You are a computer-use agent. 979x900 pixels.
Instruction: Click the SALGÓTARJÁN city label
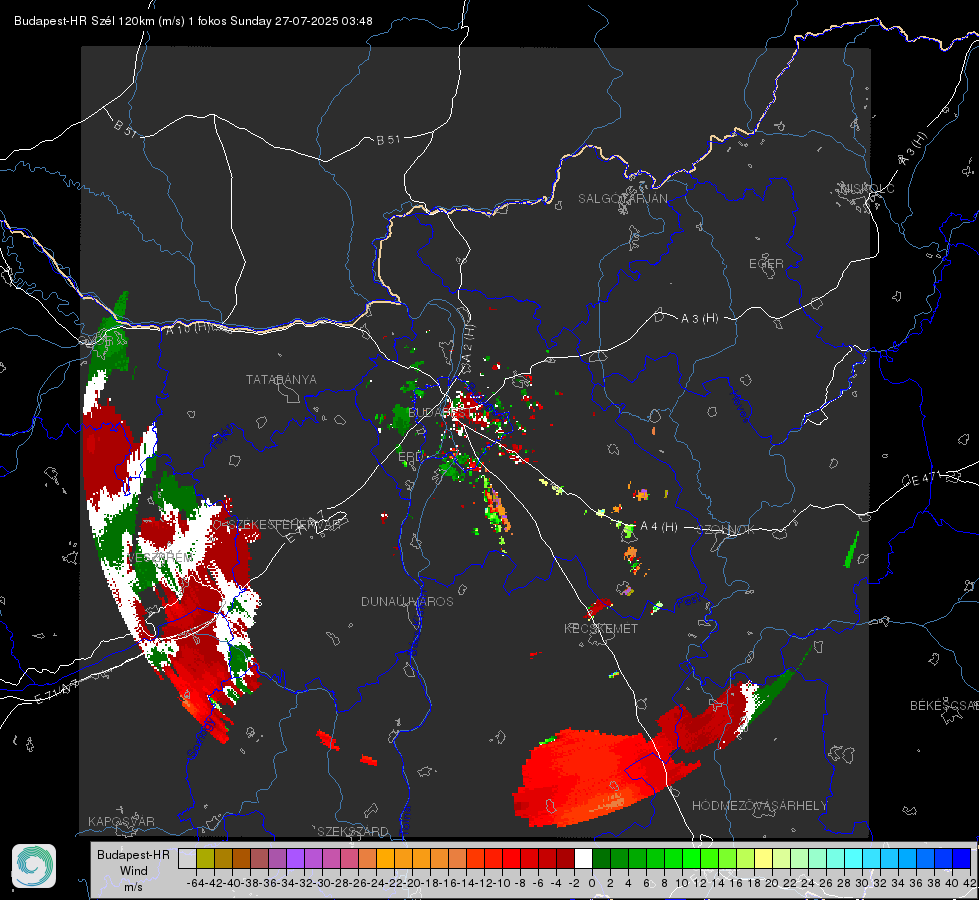pyautogui.click(x=622, y=199)
